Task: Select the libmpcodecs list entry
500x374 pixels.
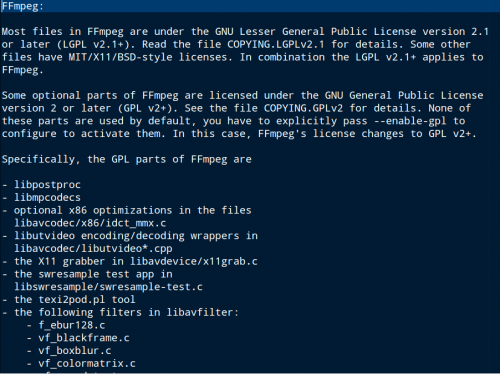Action: point(47,198)
